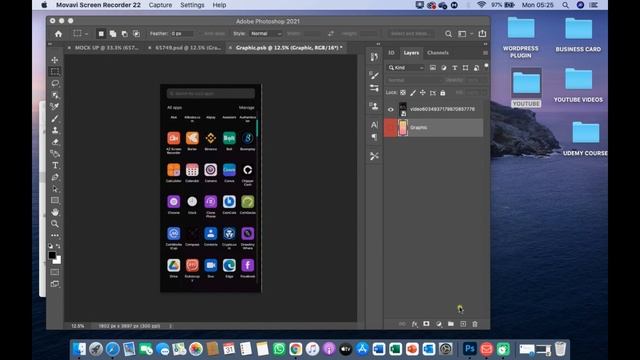This screenshot has height=360, width=640.
Task: Open the Paragraph panel icon
Action: (x=374, y=137)
